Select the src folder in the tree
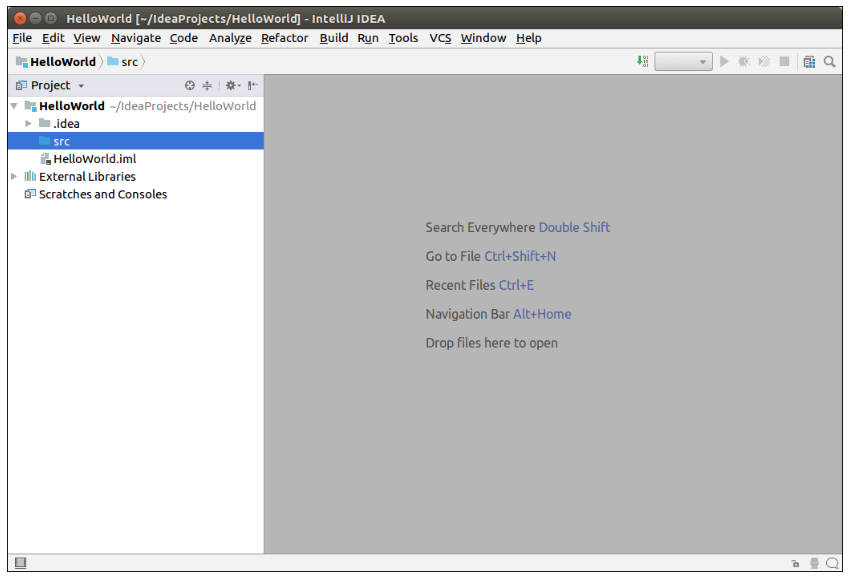The image size is (851, 580). (136, 141)
